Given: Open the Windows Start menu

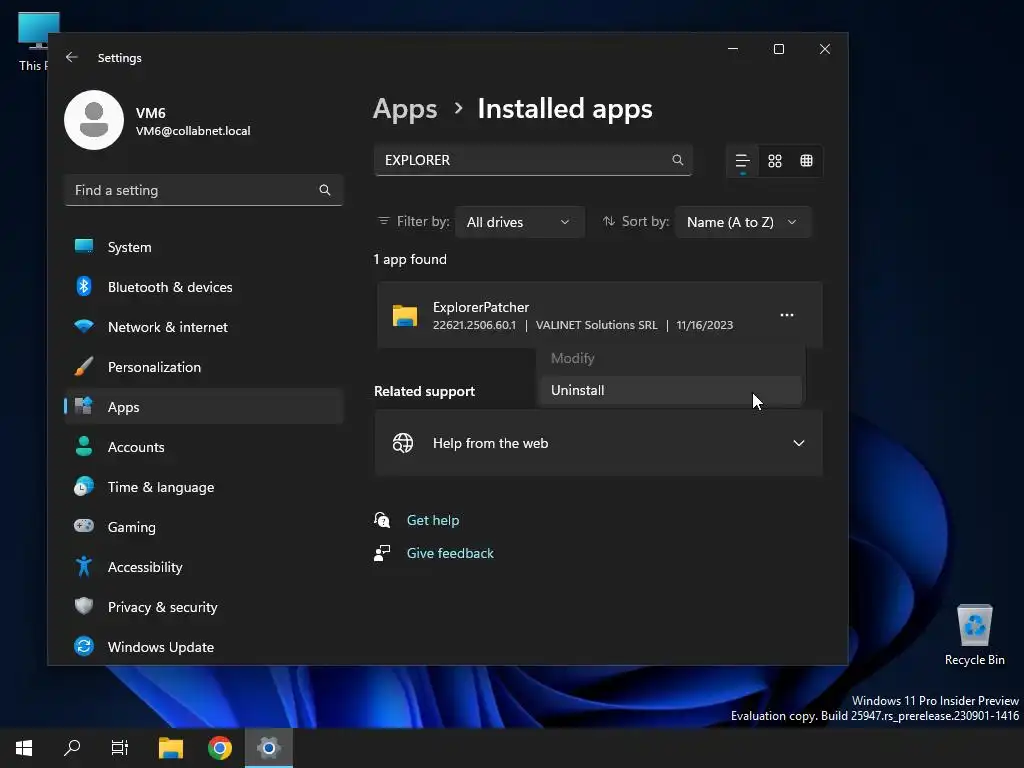Looking at the screenshot, I should click(x=24, y=748).
